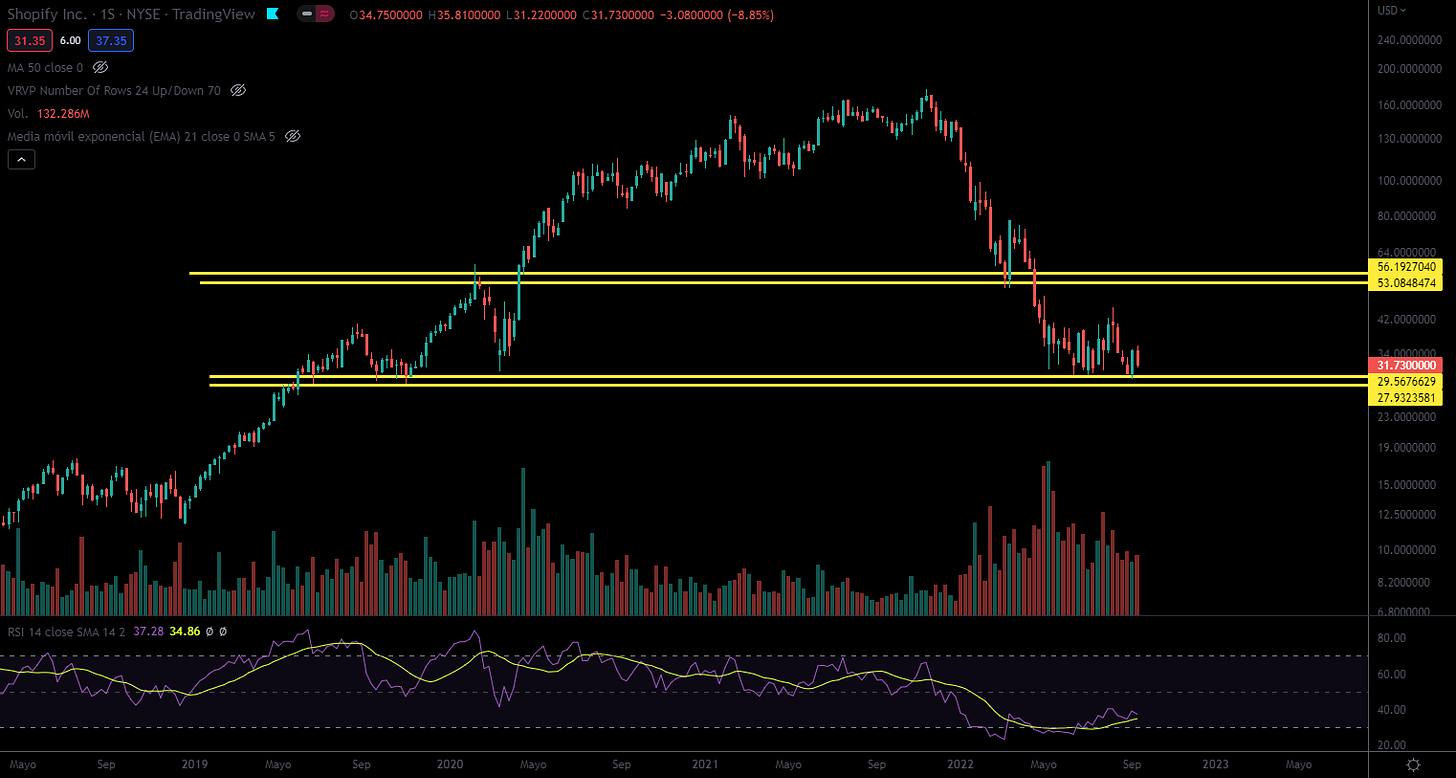Click the 20.00 level on RSI scale
The image size is (1456, 778).
pos(1392,745)
